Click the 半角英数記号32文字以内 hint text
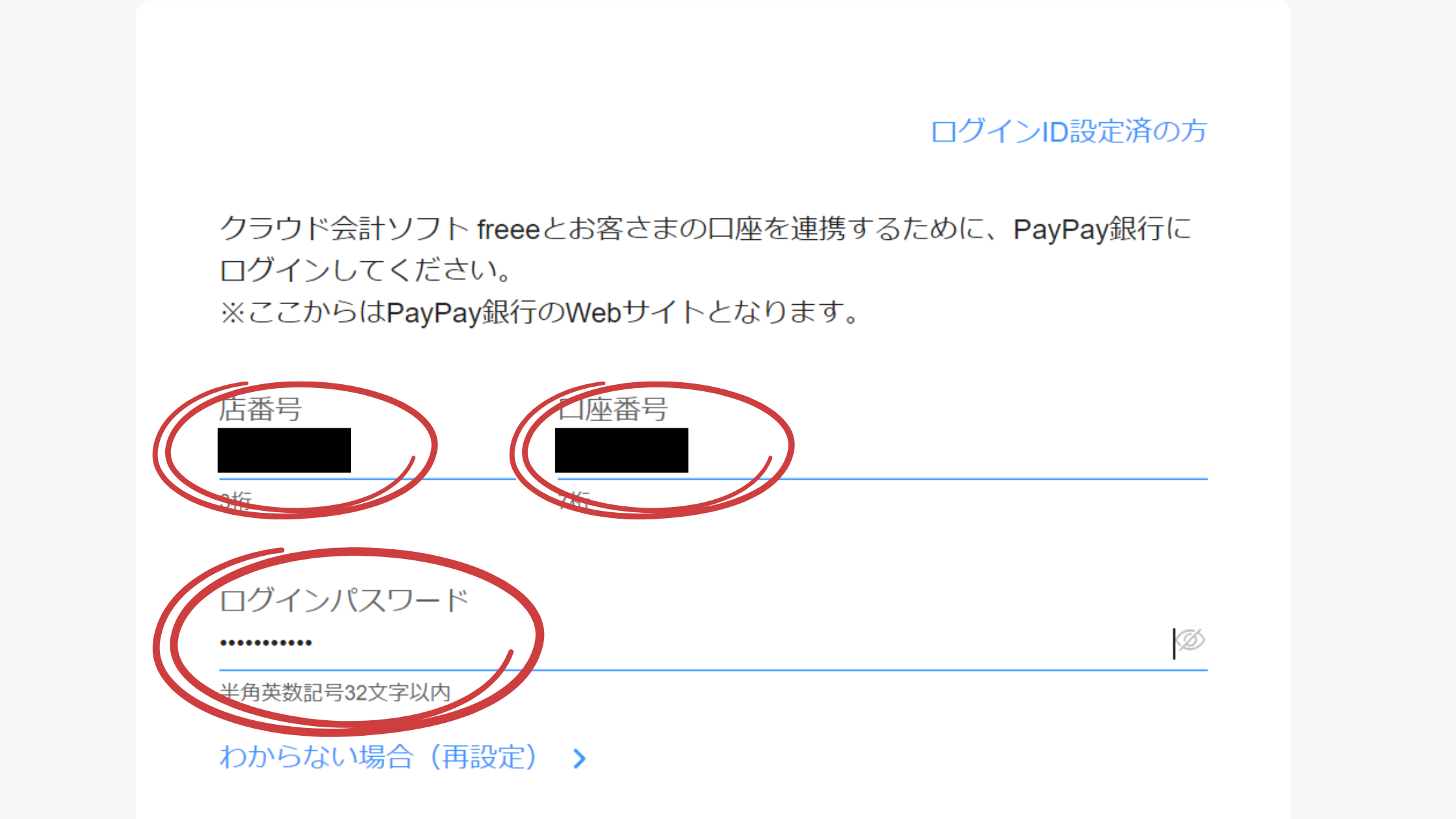The image size is (1456, 819). (335, 692)
